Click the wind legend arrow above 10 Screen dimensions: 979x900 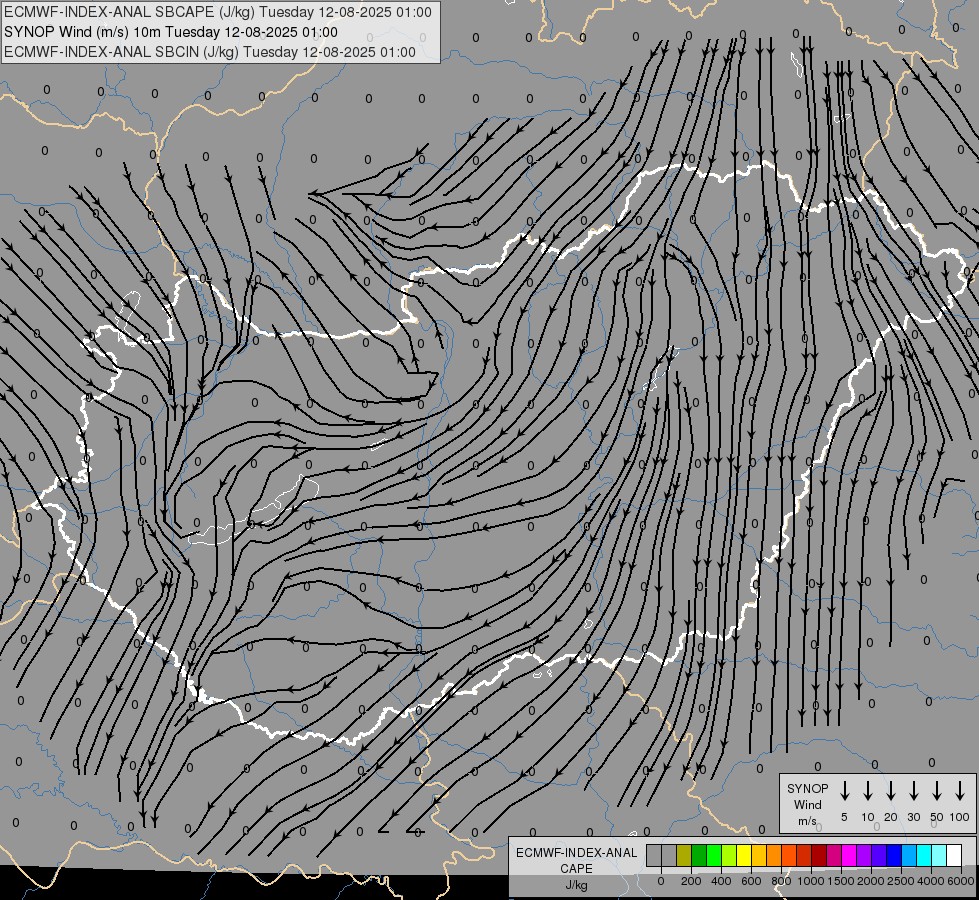867,791
